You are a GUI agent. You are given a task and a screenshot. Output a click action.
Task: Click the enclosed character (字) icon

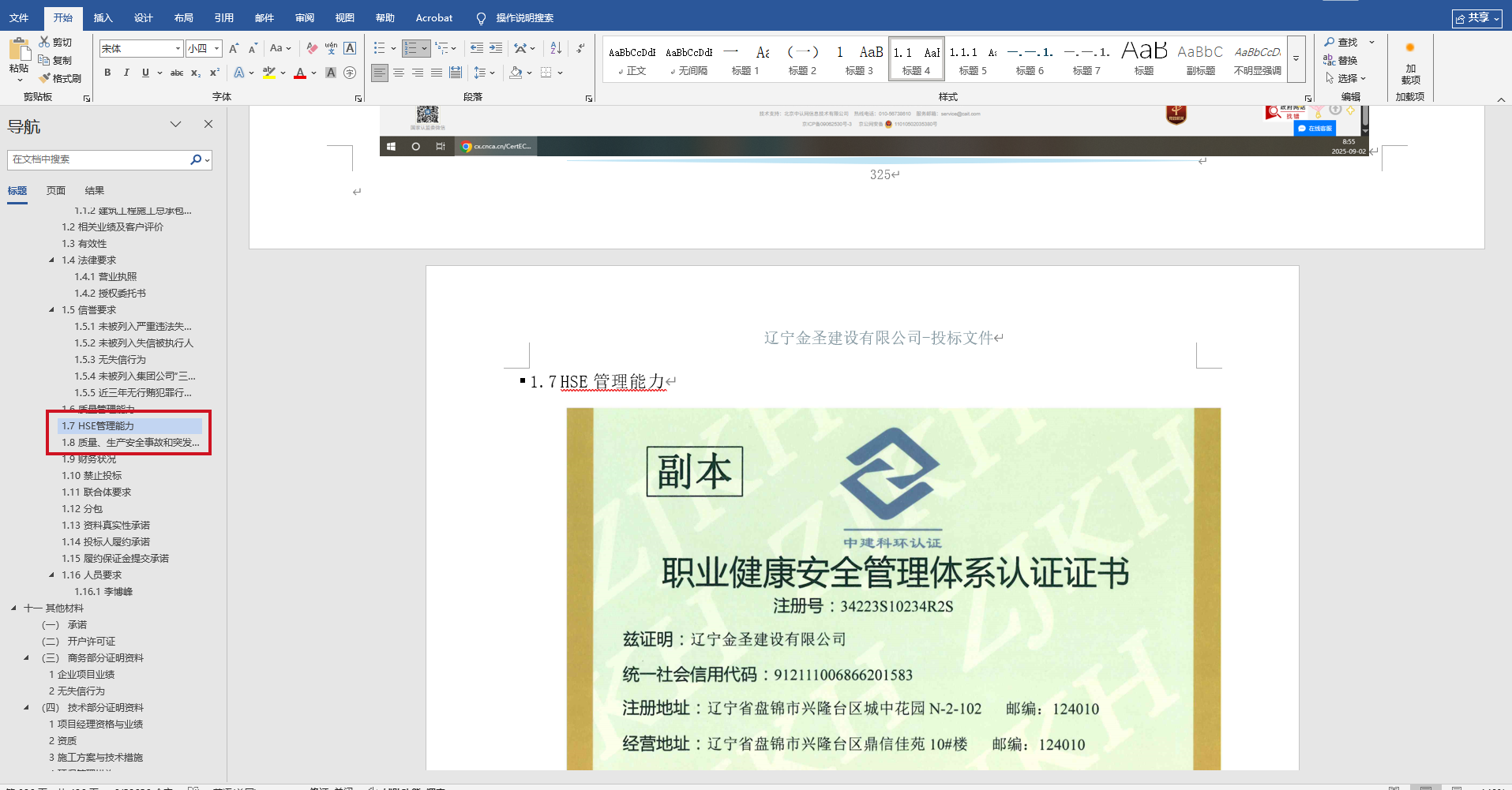pyautogui.click(x=350, y=73)
